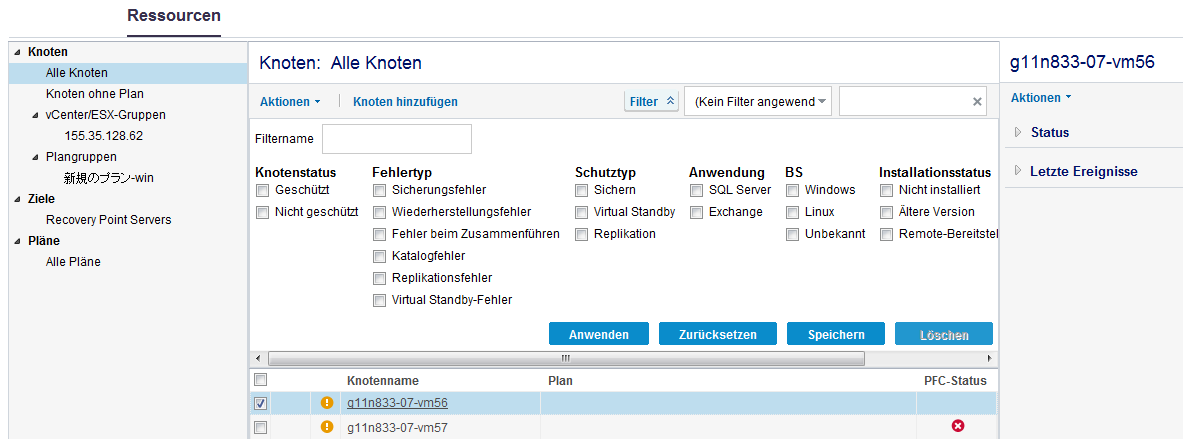Click the Knoten hinzufügen link
Viewport: 1183px width, 439px height.
click(405, 102)
